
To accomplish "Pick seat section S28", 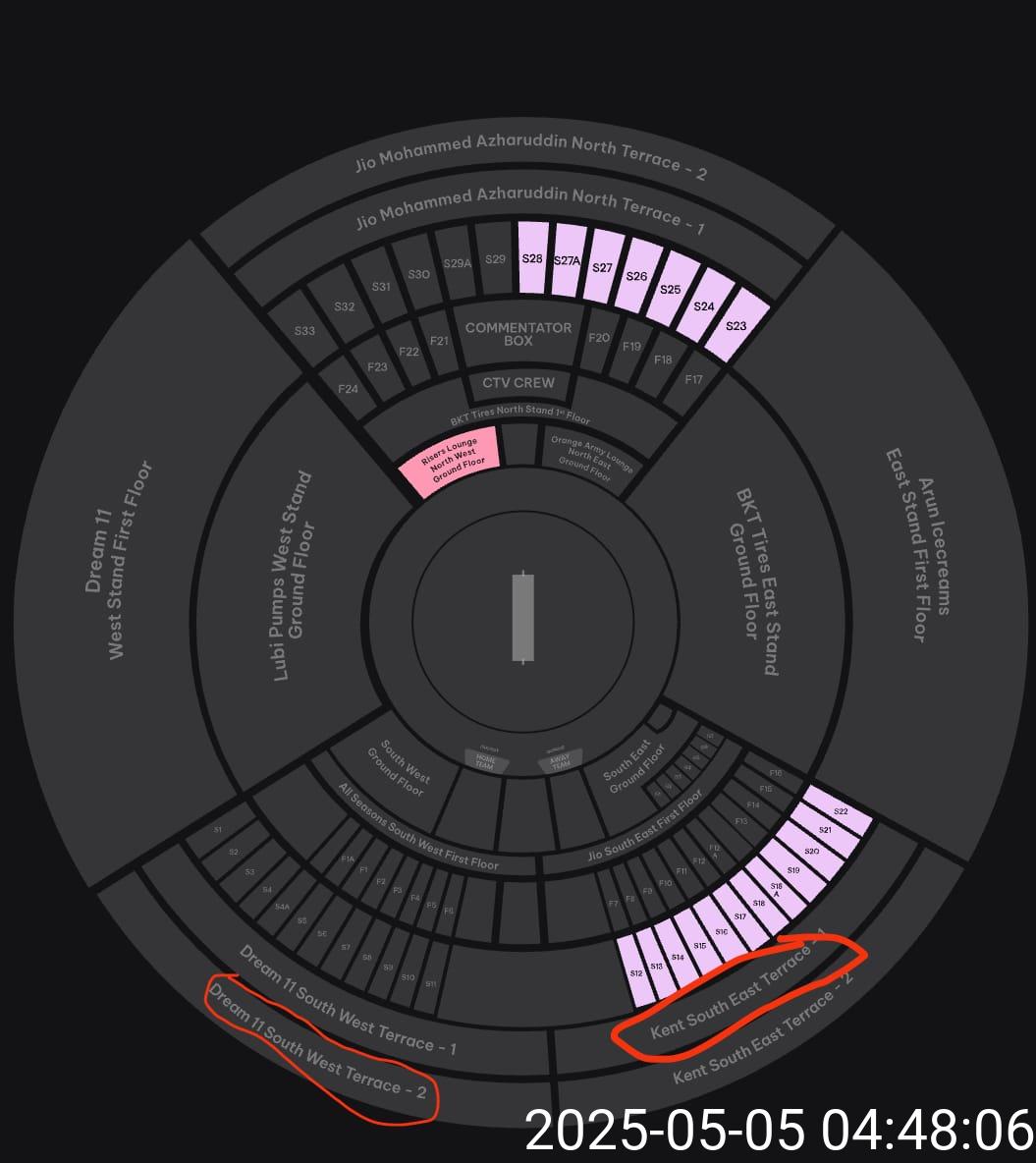I will (x=533, y=258).
